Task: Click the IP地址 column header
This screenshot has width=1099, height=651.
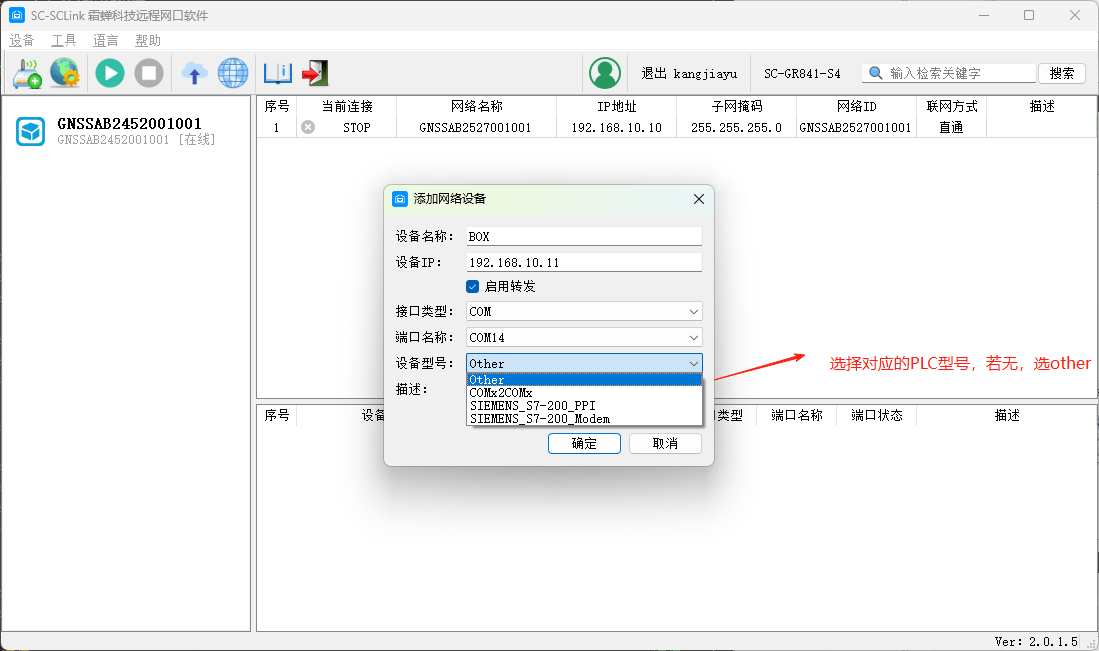Action: point(617,107)
